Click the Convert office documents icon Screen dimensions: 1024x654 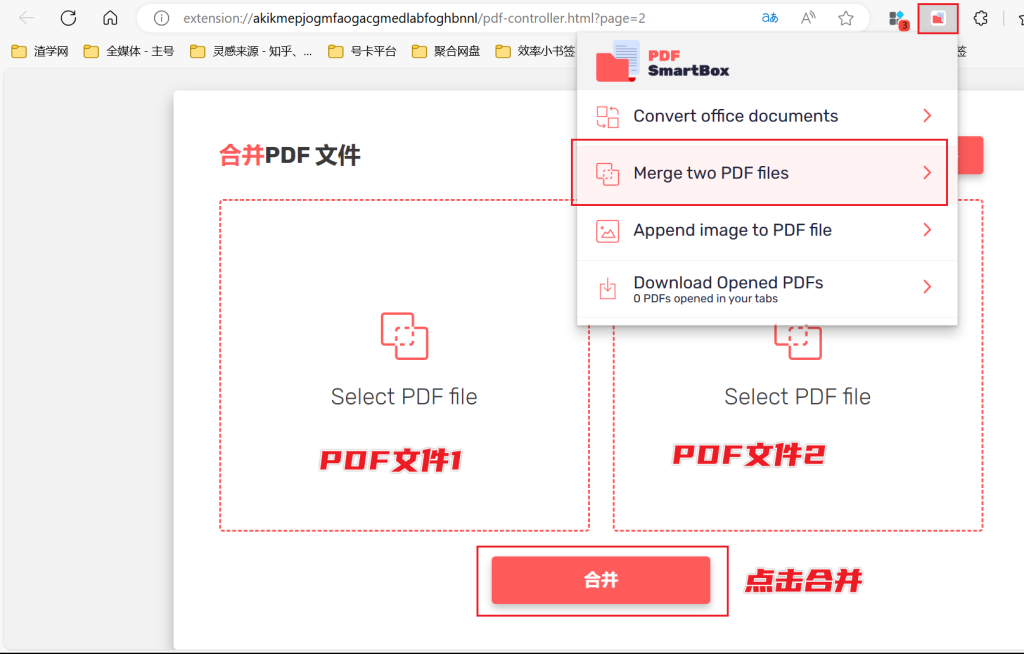click(x=607, y=116)
